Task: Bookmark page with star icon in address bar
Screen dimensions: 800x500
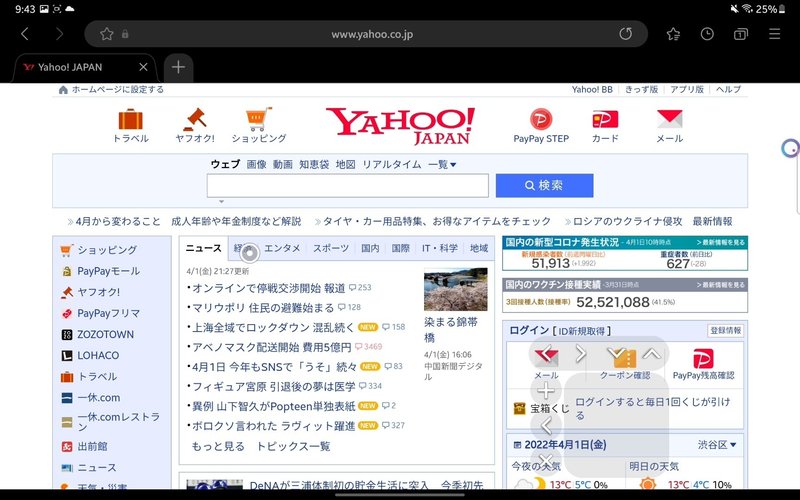Action: pyautogui.click(x=107, y=34)
